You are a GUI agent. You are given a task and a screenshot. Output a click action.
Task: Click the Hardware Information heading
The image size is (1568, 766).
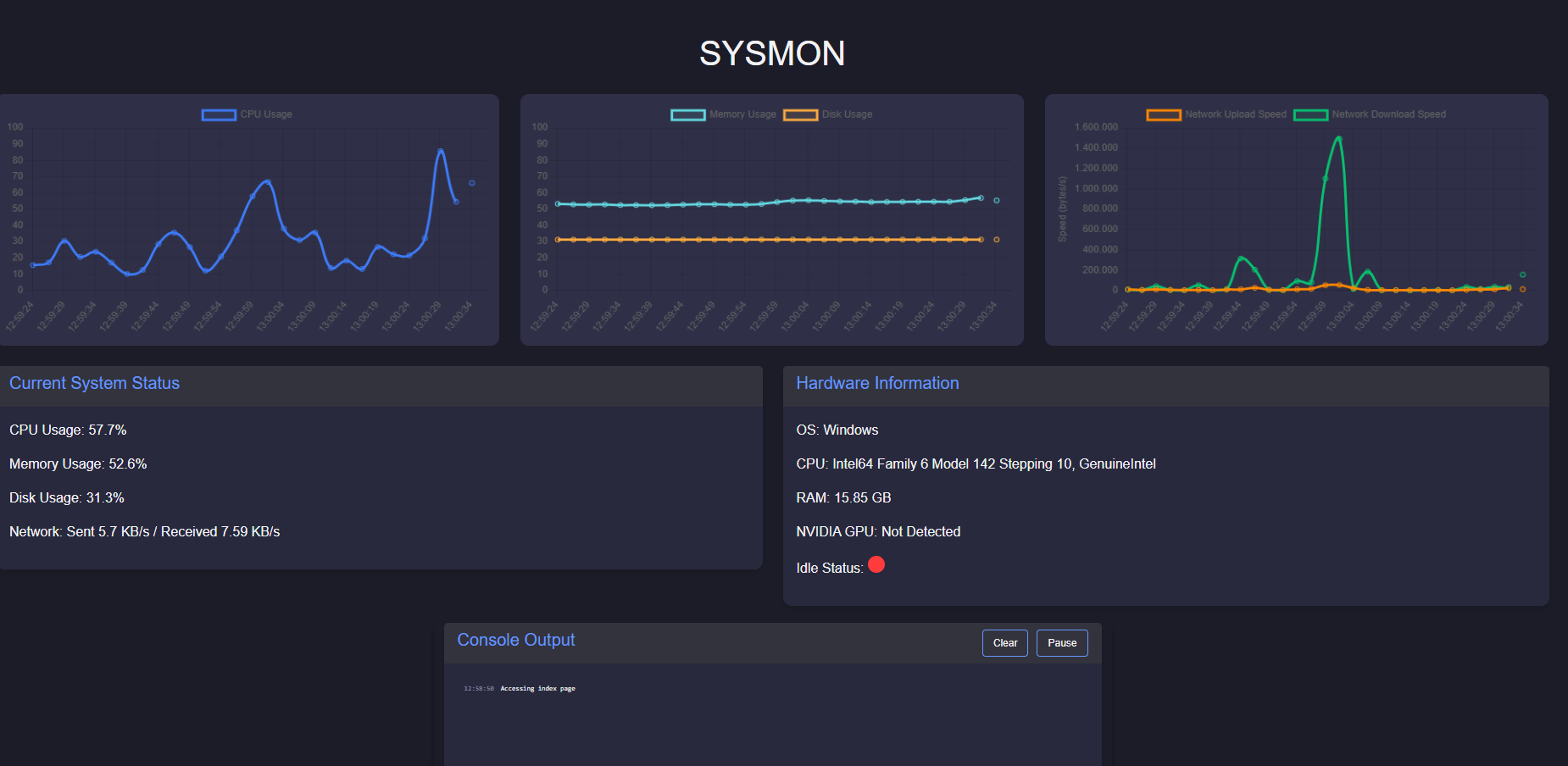[x=877, y=383]
